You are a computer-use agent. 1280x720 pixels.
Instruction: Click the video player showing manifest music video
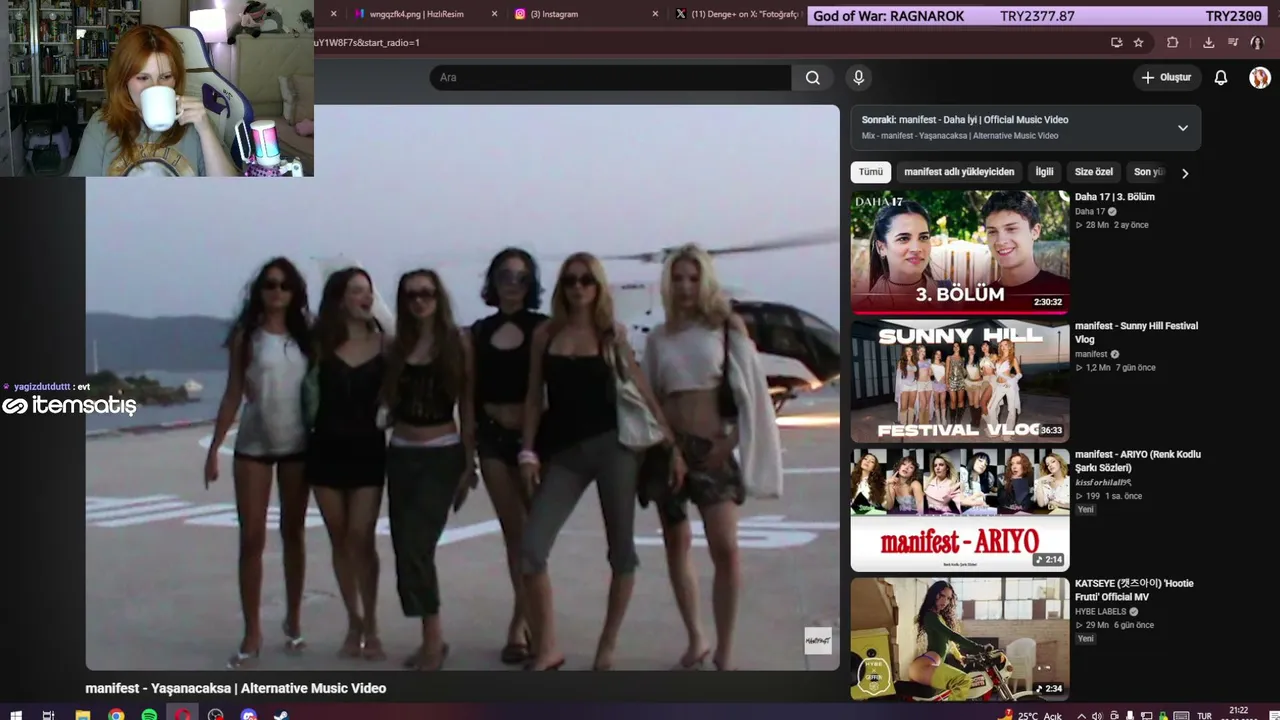(463, 388)
